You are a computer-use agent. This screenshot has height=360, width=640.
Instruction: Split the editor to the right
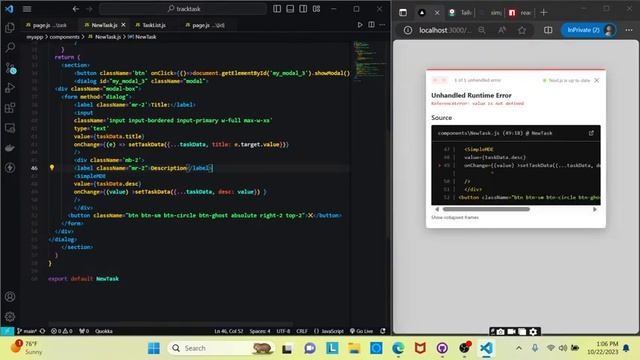(x=371, y=25)
